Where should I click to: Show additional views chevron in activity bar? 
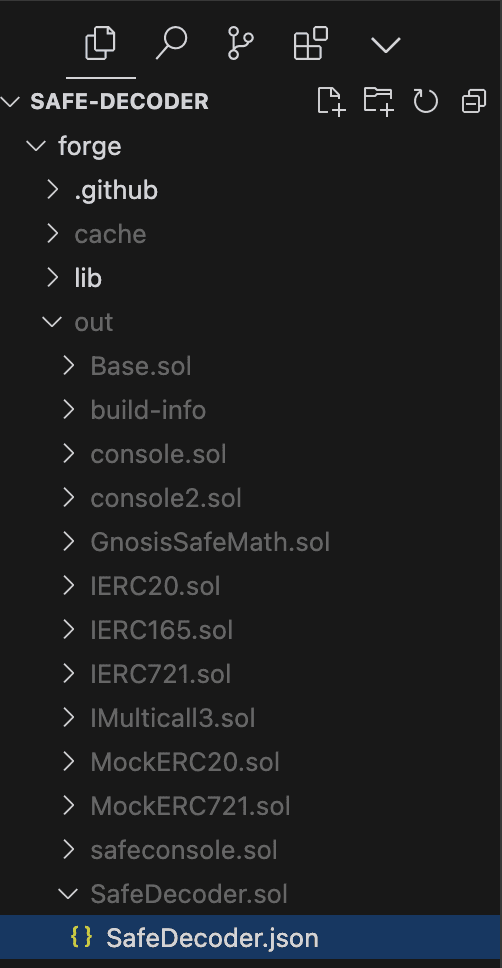(x=386, y=45)
